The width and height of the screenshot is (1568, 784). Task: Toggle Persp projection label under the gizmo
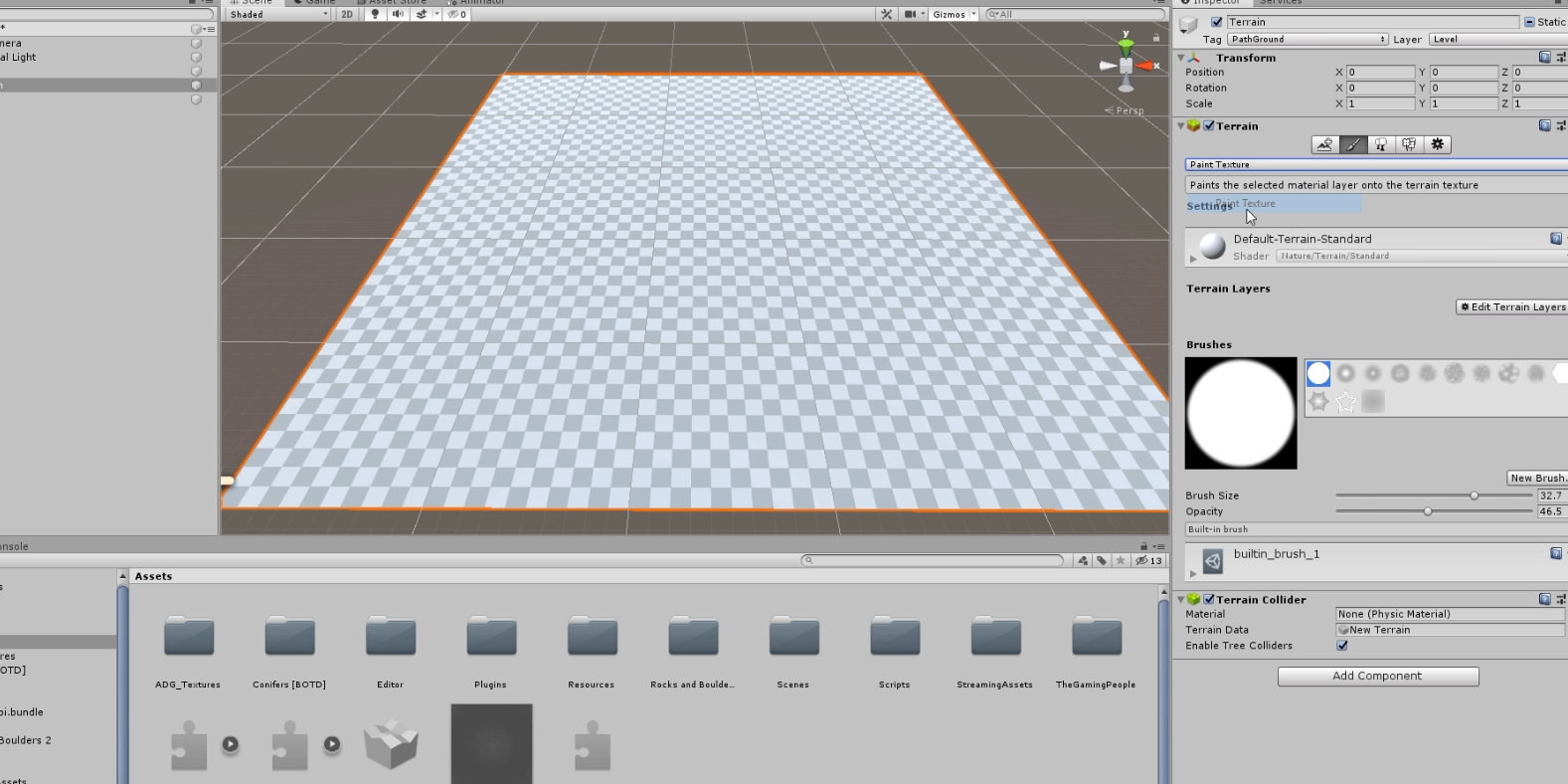[1125, 110]
